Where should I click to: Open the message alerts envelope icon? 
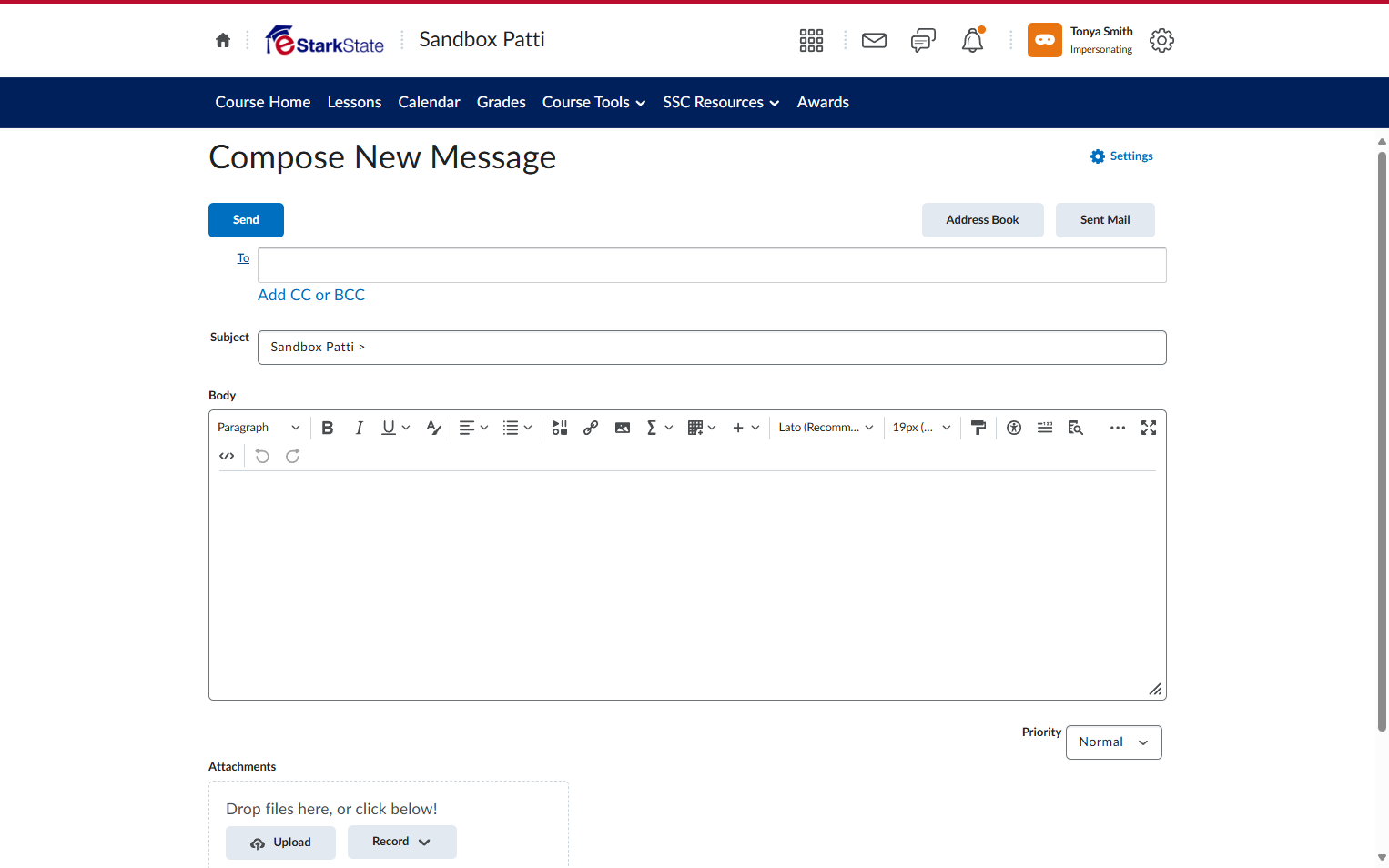pos(874,40)
